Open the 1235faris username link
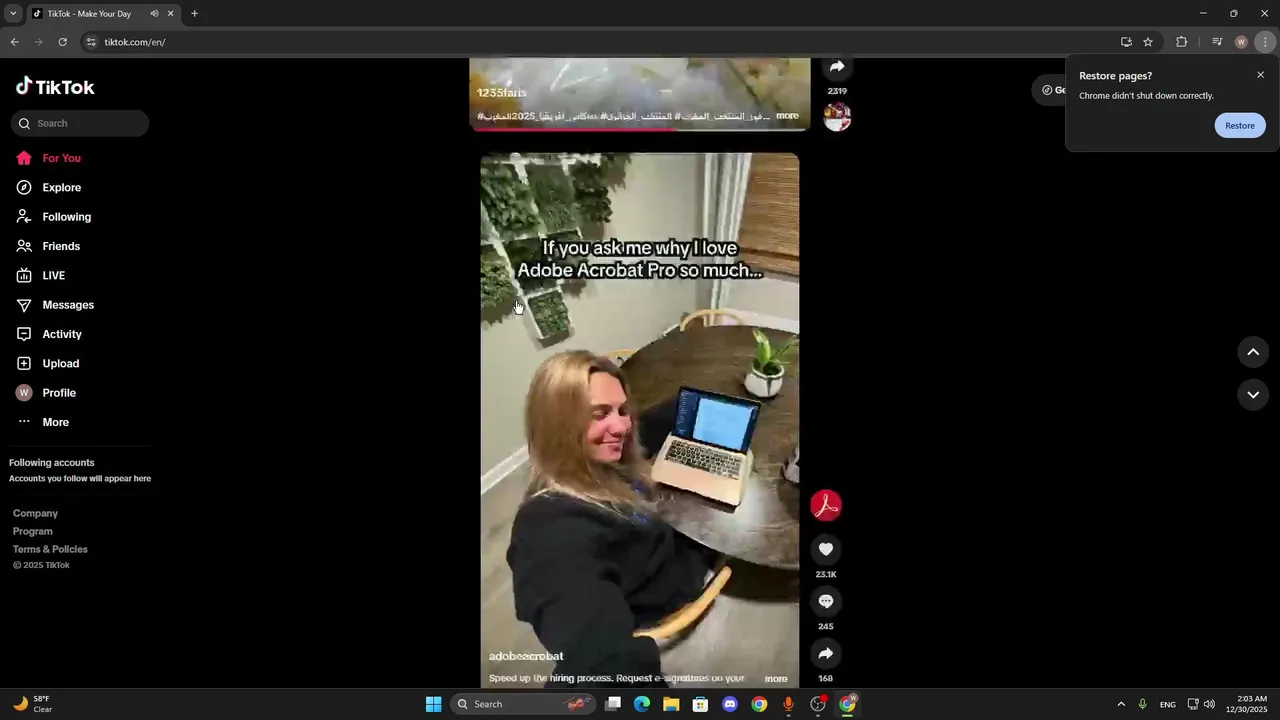The image size is (1280, 720). click(x=501, y=93)
